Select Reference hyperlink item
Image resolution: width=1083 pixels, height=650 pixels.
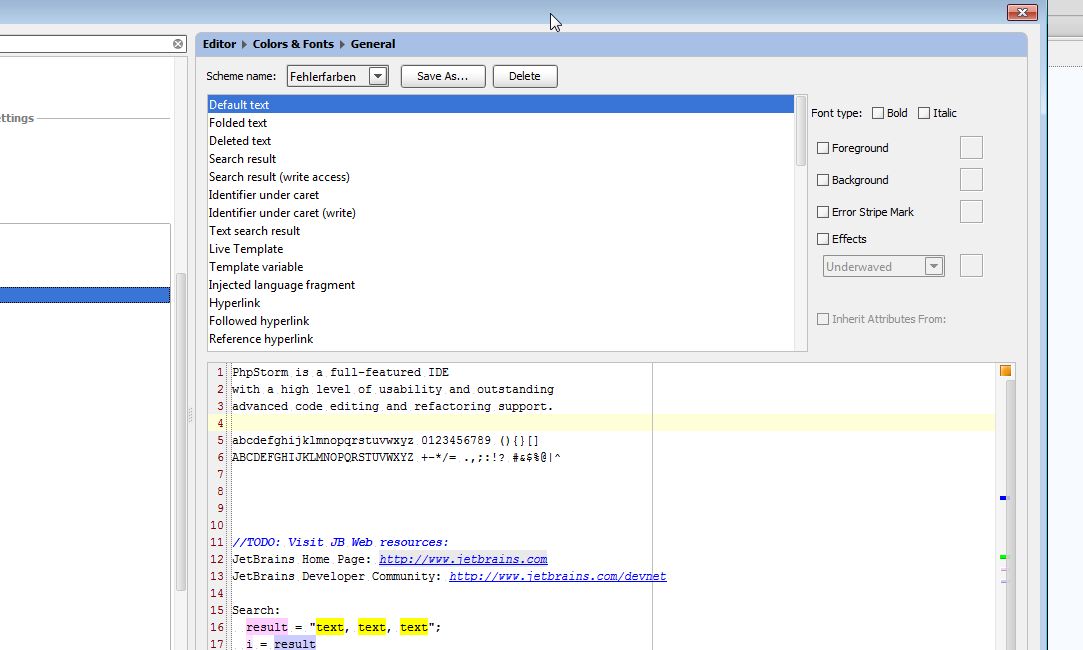pos(501,338)
